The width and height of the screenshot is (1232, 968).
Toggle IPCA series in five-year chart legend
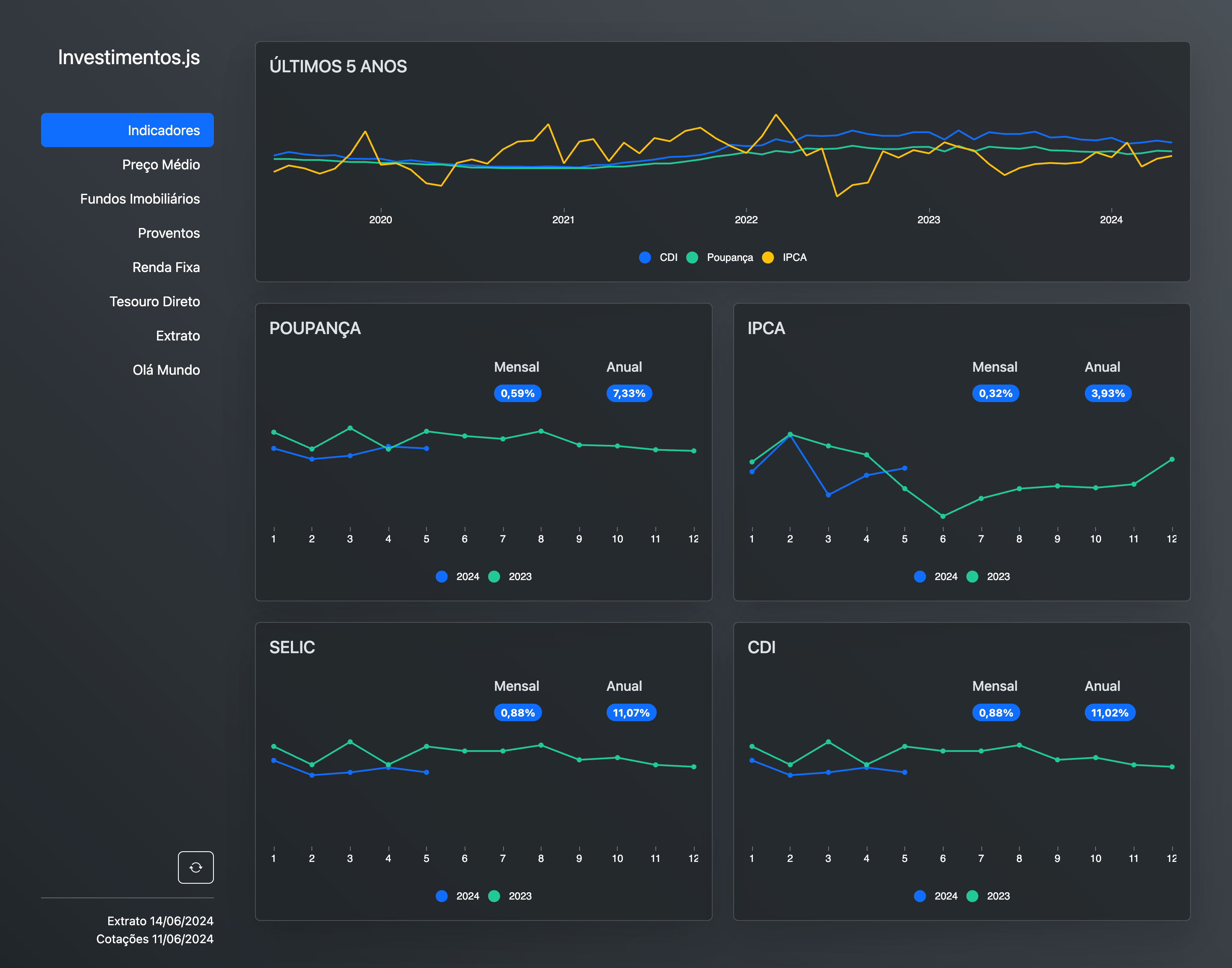click(785, 258)
